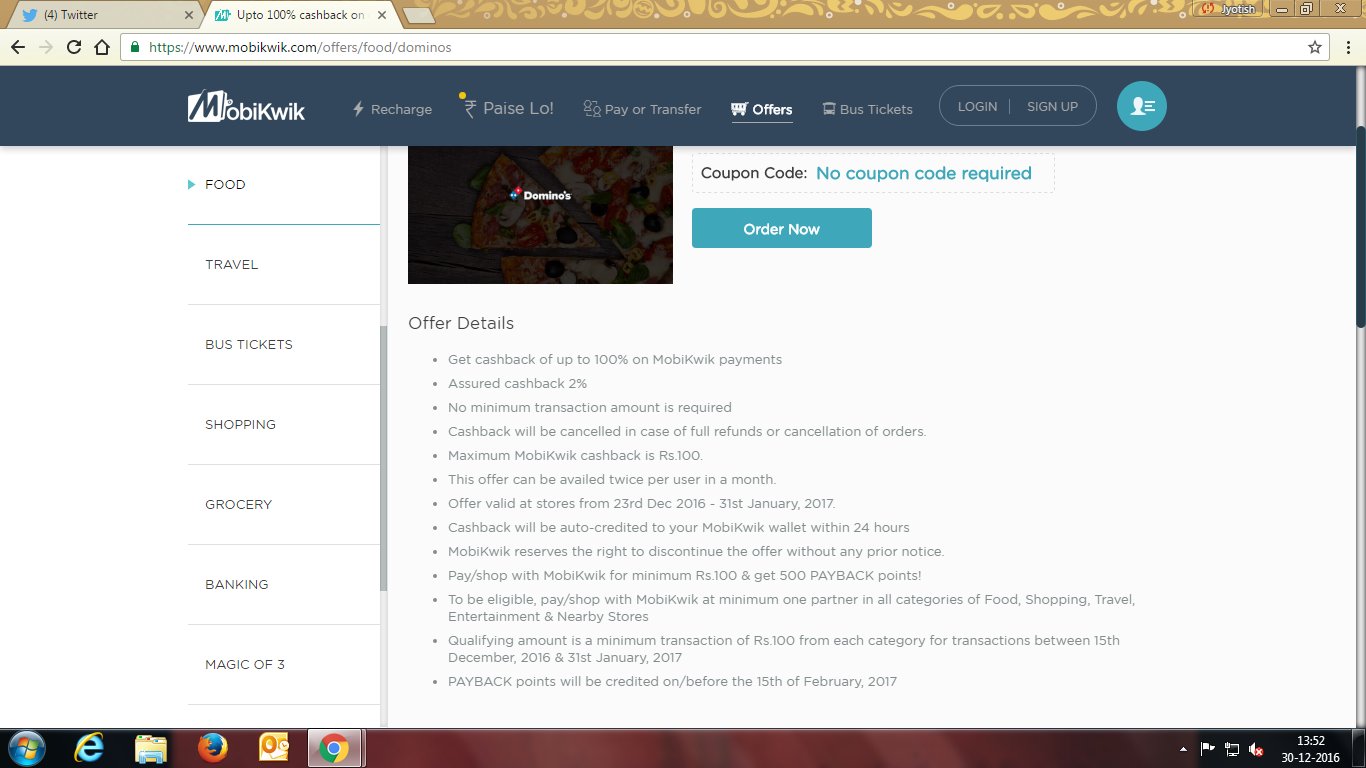Open the Action Center flag icon

pos(1207,748)
